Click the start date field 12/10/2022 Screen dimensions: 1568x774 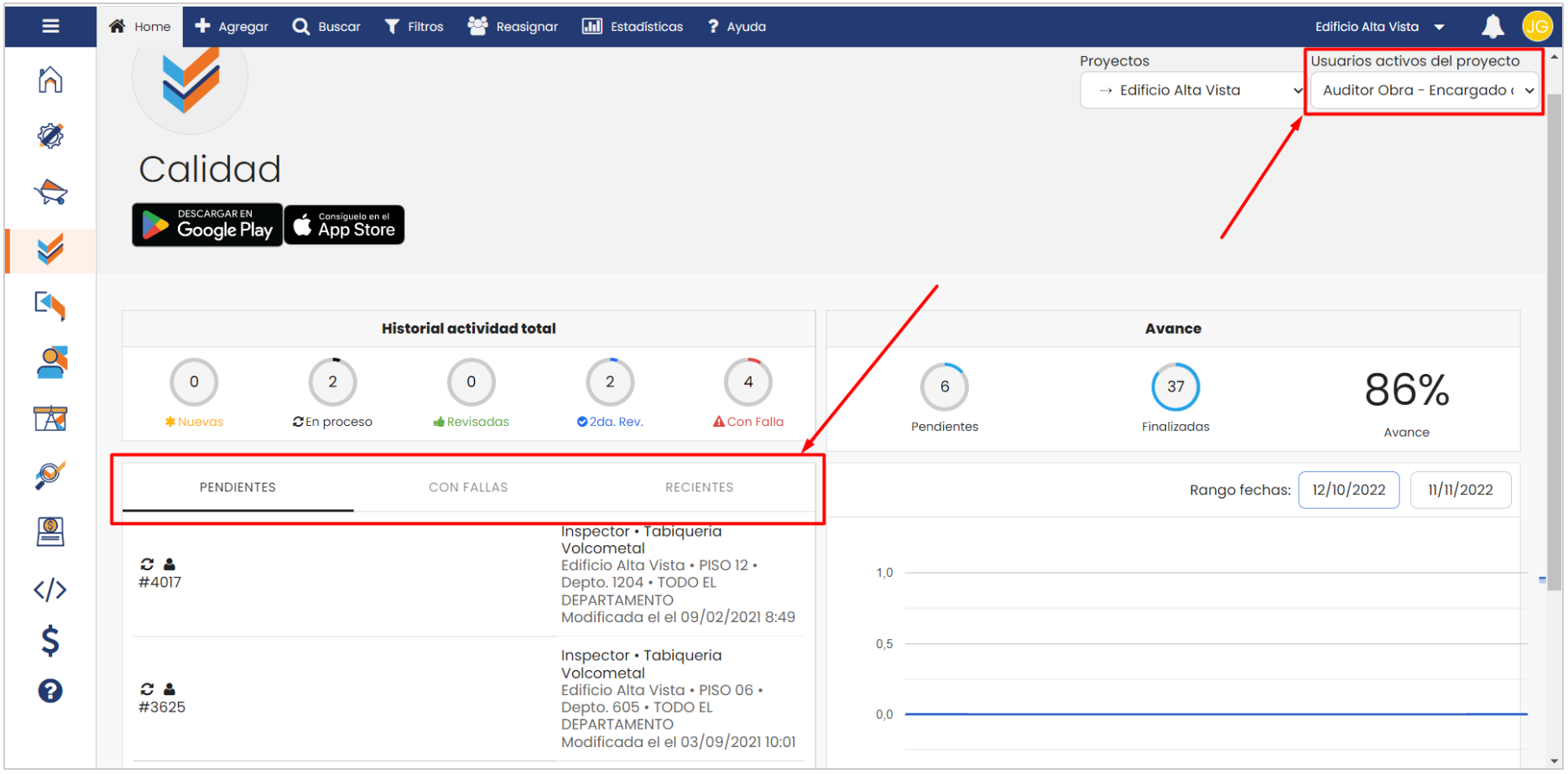(x=1348, y=490)
